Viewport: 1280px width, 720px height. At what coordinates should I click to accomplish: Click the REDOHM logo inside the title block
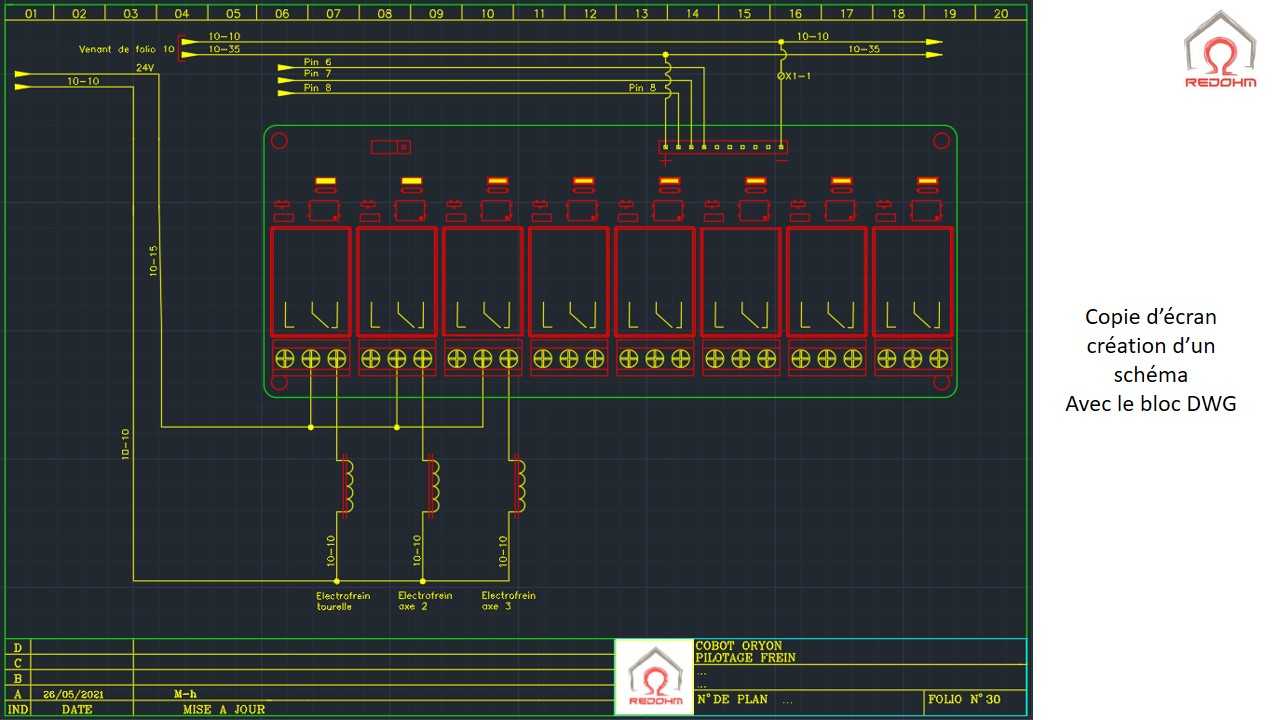tap(654, 677)
